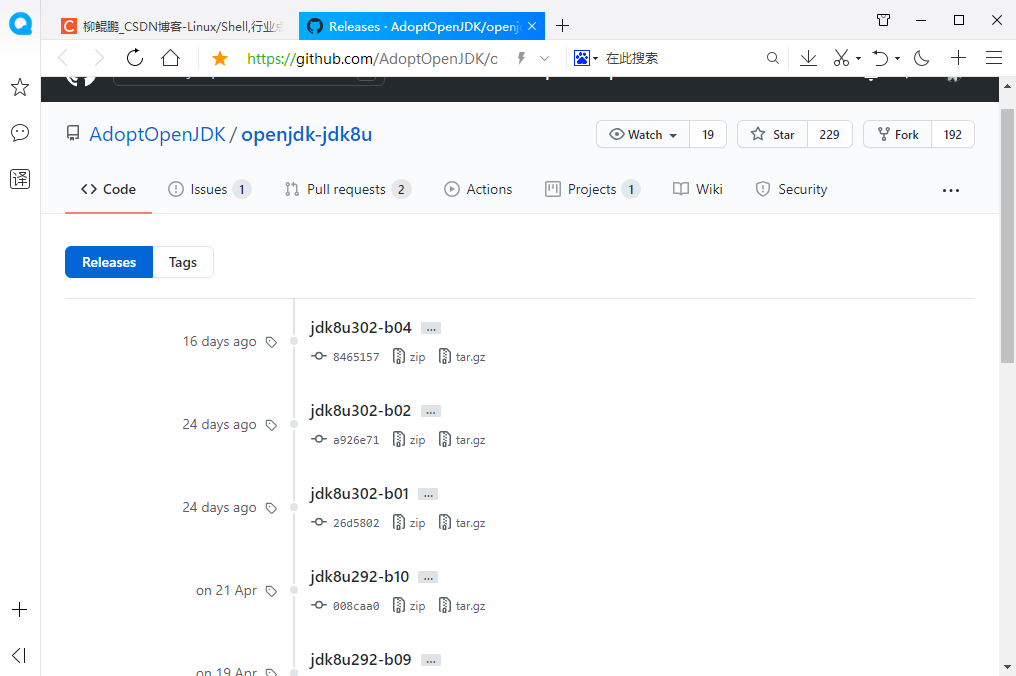Download zip for jdk8u292-b10
Screen dimensions: 1016x676
point(410,605)
